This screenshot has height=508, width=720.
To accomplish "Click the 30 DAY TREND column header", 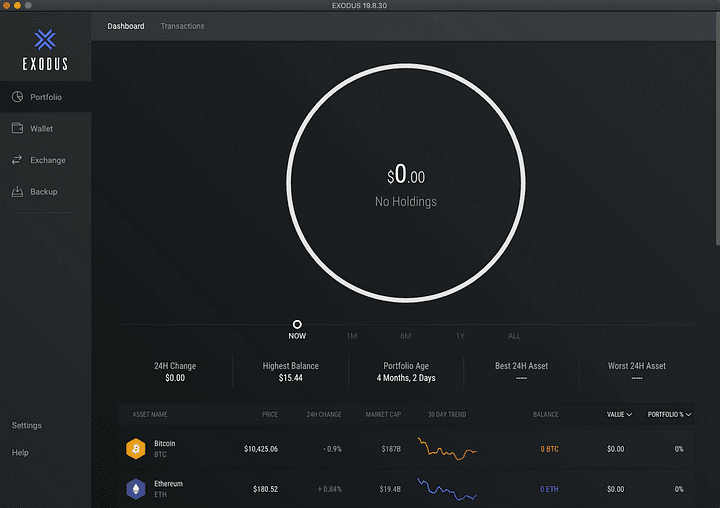I will pyautogui.click(x=447, y=414).
